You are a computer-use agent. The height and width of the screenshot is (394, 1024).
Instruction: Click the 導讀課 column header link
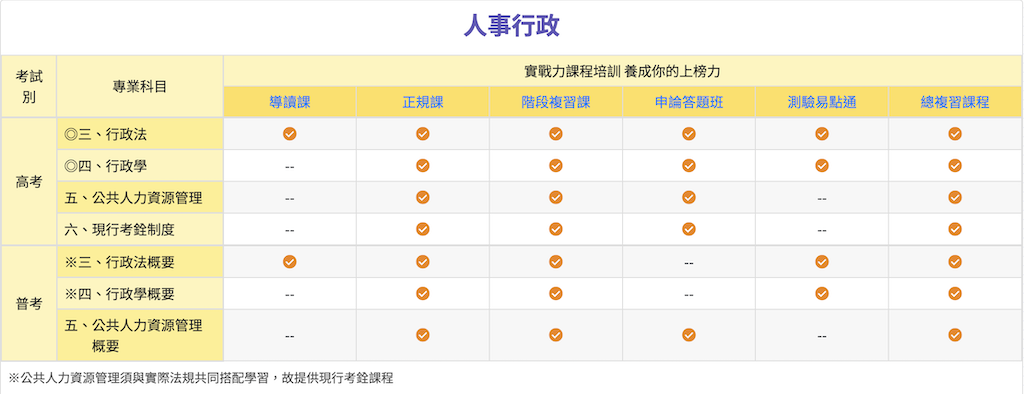tap(290, 102)
